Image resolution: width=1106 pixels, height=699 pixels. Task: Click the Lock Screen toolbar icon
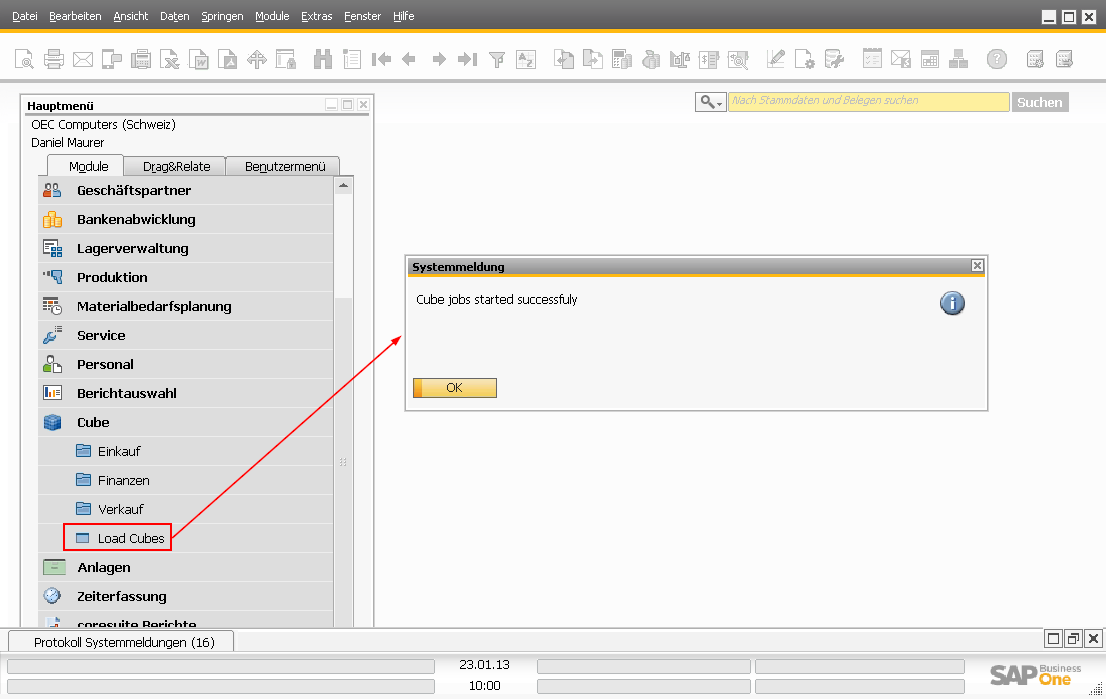click(286, 59)
